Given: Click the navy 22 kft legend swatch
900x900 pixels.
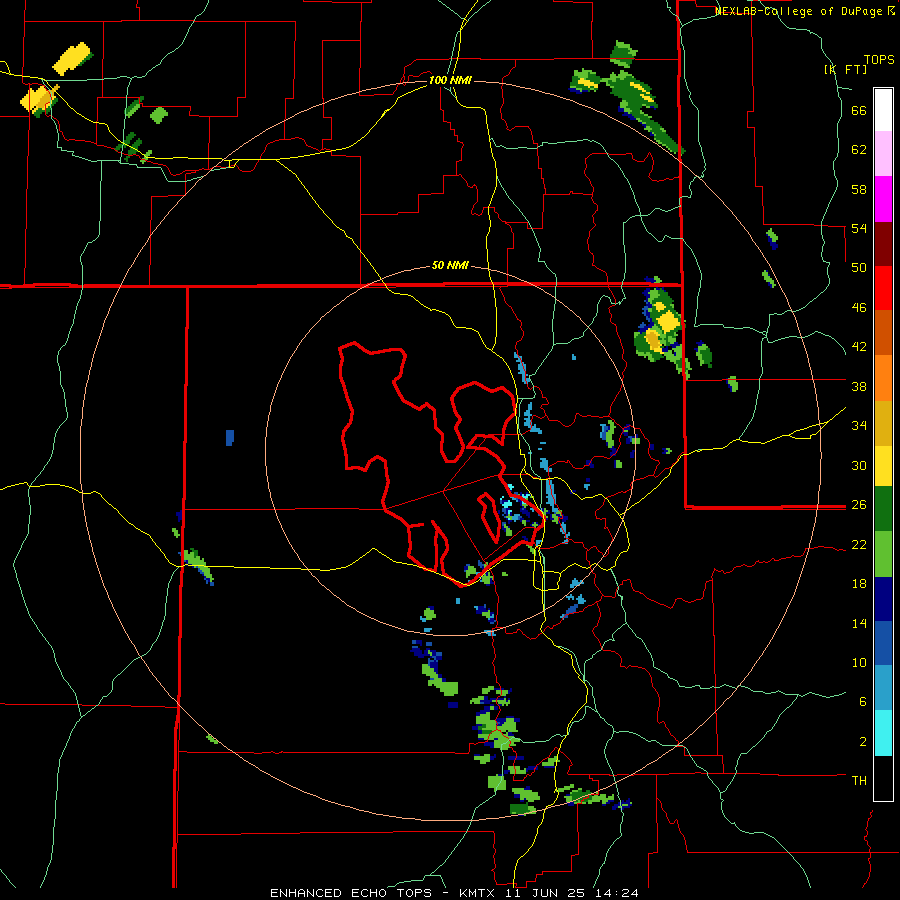Looking at the screenshot, I should pyautogui.click(x=883, y=599).
